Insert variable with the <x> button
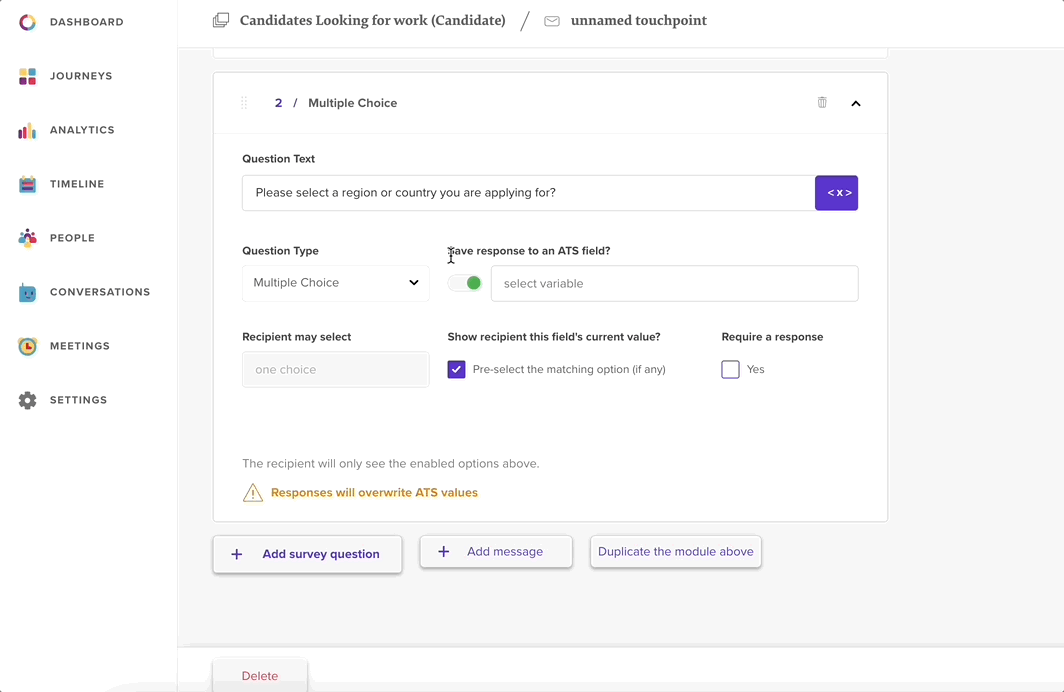 837,193
